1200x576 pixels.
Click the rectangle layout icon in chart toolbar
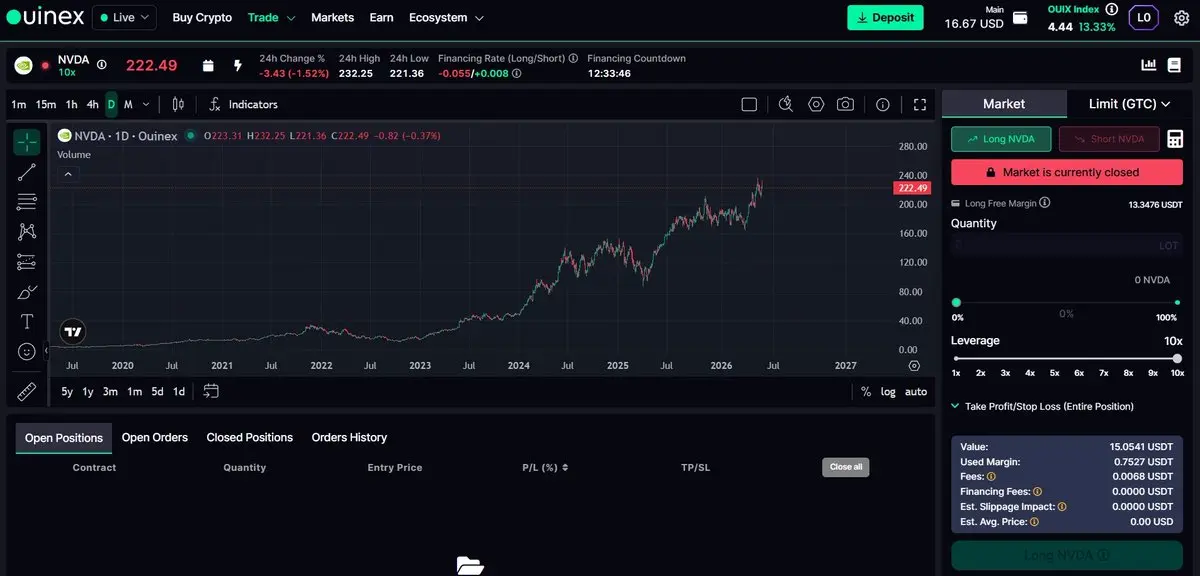[749, 104]
